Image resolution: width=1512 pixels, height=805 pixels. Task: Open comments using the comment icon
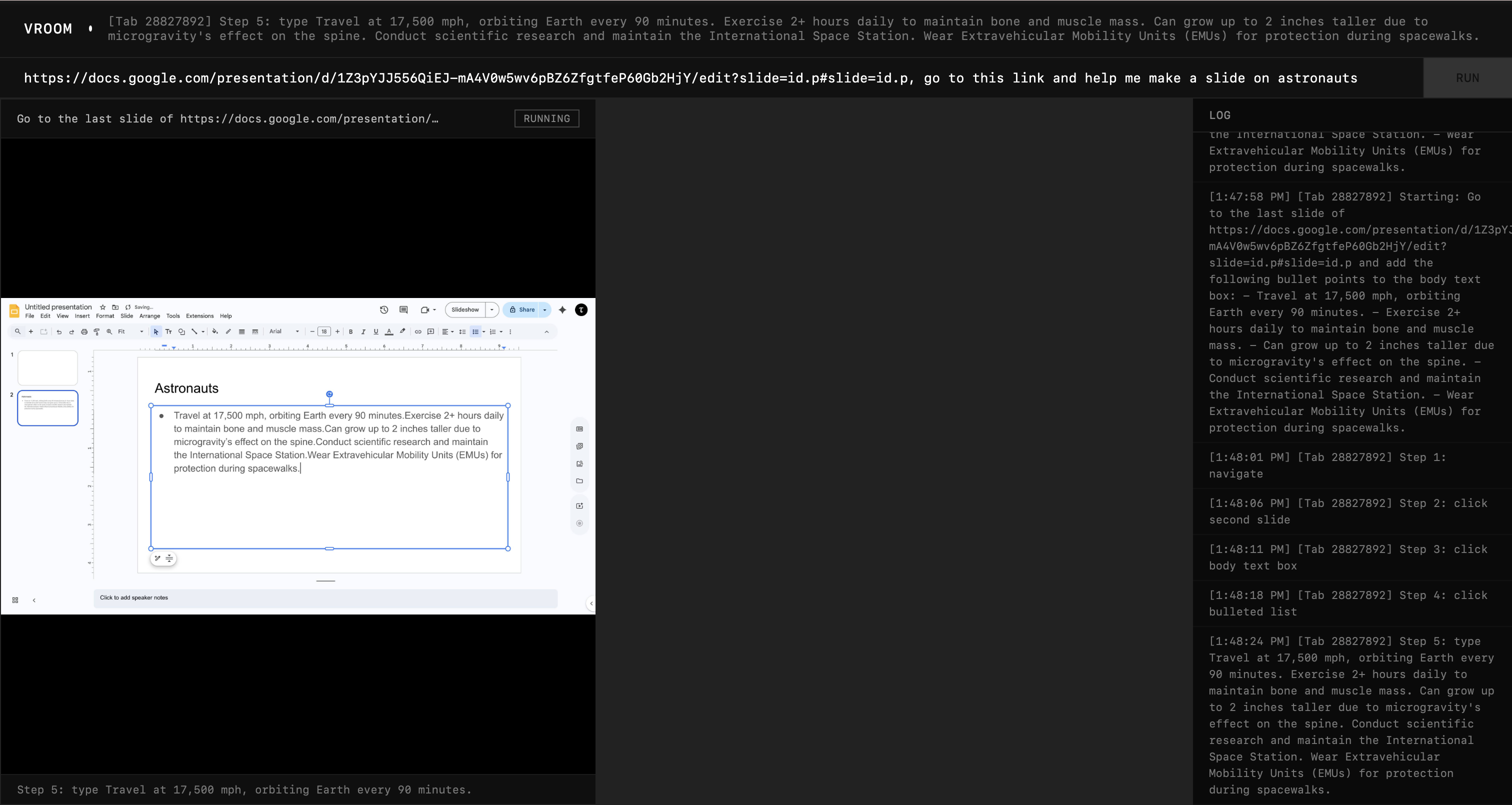point(403,309)
